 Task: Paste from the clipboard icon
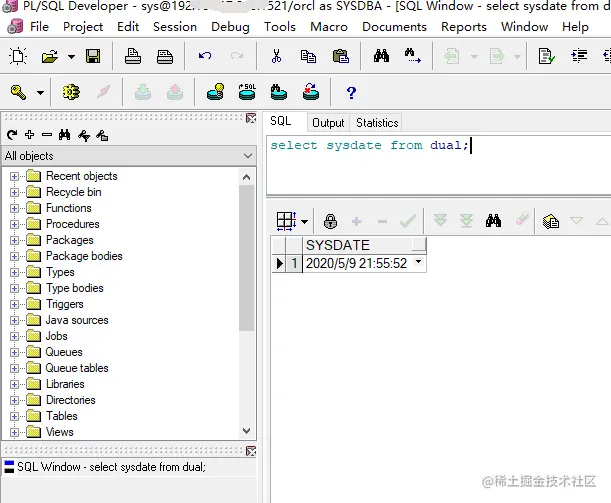[x=341, y=56]
